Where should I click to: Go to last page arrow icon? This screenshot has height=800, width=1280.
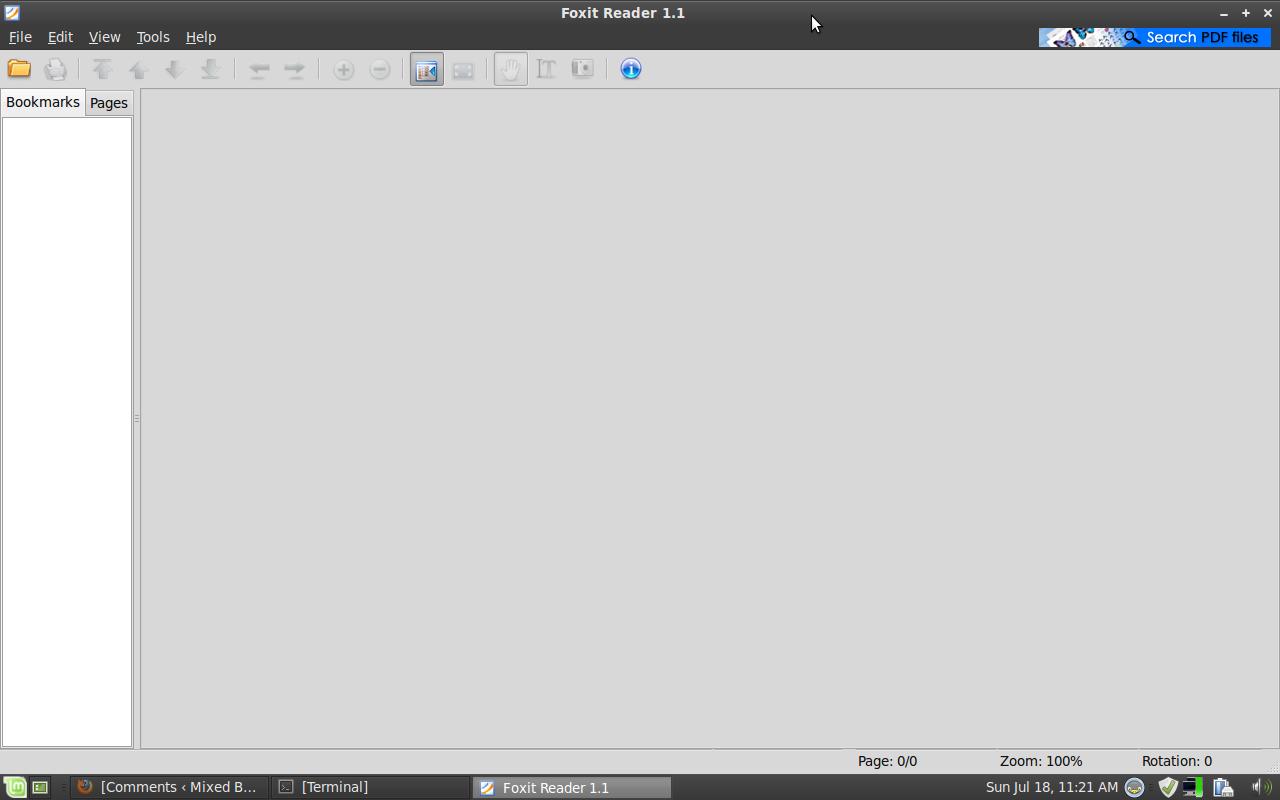click(211, 69)
